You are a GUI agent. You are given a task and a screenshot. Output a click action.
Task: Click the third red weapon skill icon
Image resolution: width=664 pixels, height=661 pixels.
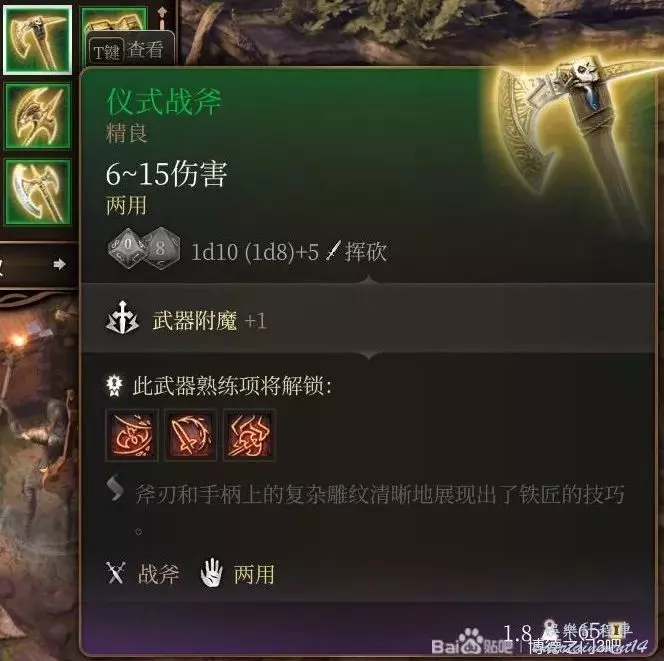tap(249, 435)
